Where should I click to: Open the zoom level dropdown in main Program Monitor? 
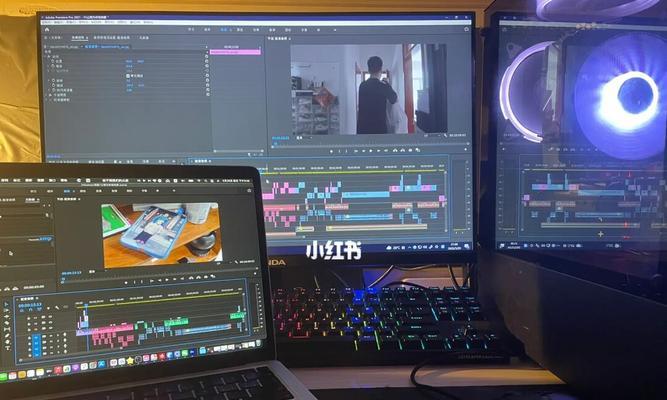(x=305, y=137)
